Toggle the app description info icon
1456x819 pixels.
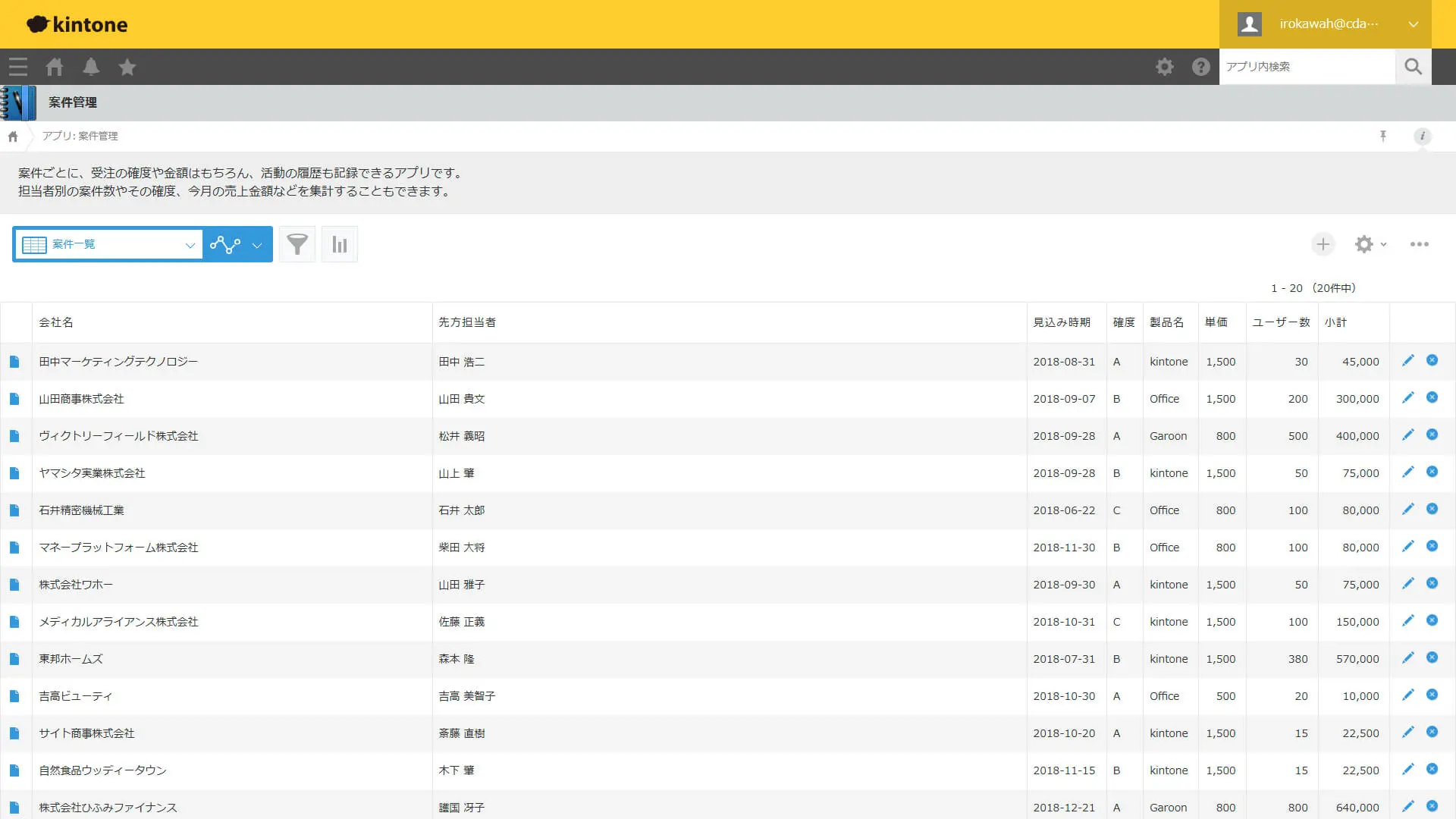[1423, 136]
